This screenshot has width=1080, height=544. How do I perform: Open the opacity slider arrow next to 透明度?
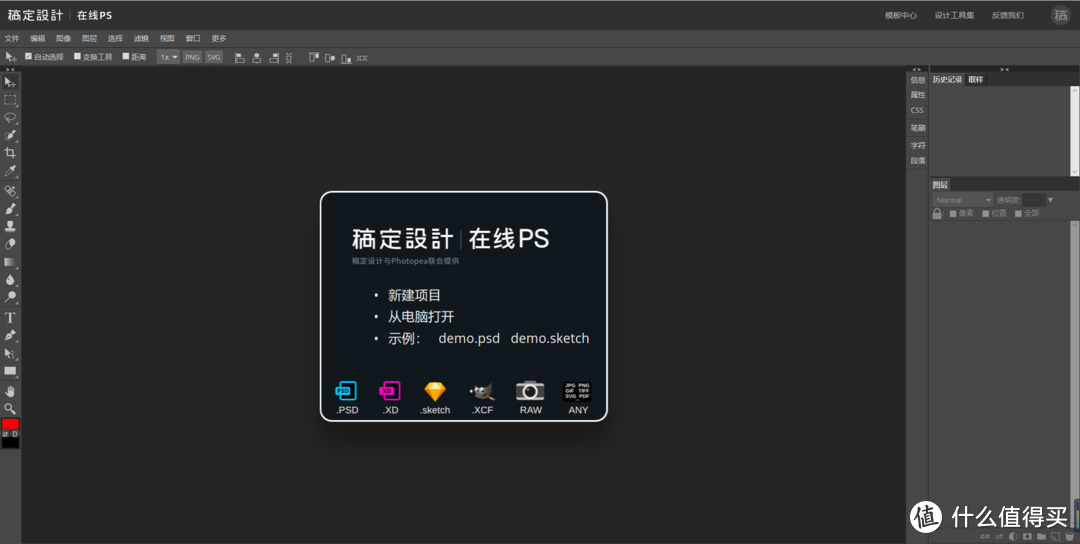(1050, 200)
